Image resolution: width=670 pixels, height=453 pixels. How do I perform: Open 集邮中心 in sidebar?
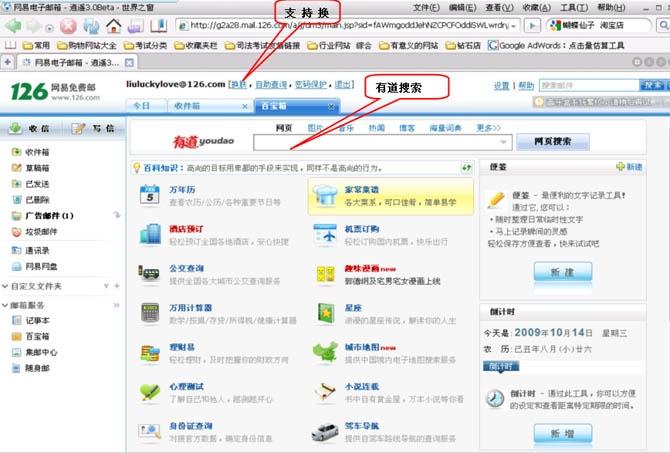(x=41, y=352)
